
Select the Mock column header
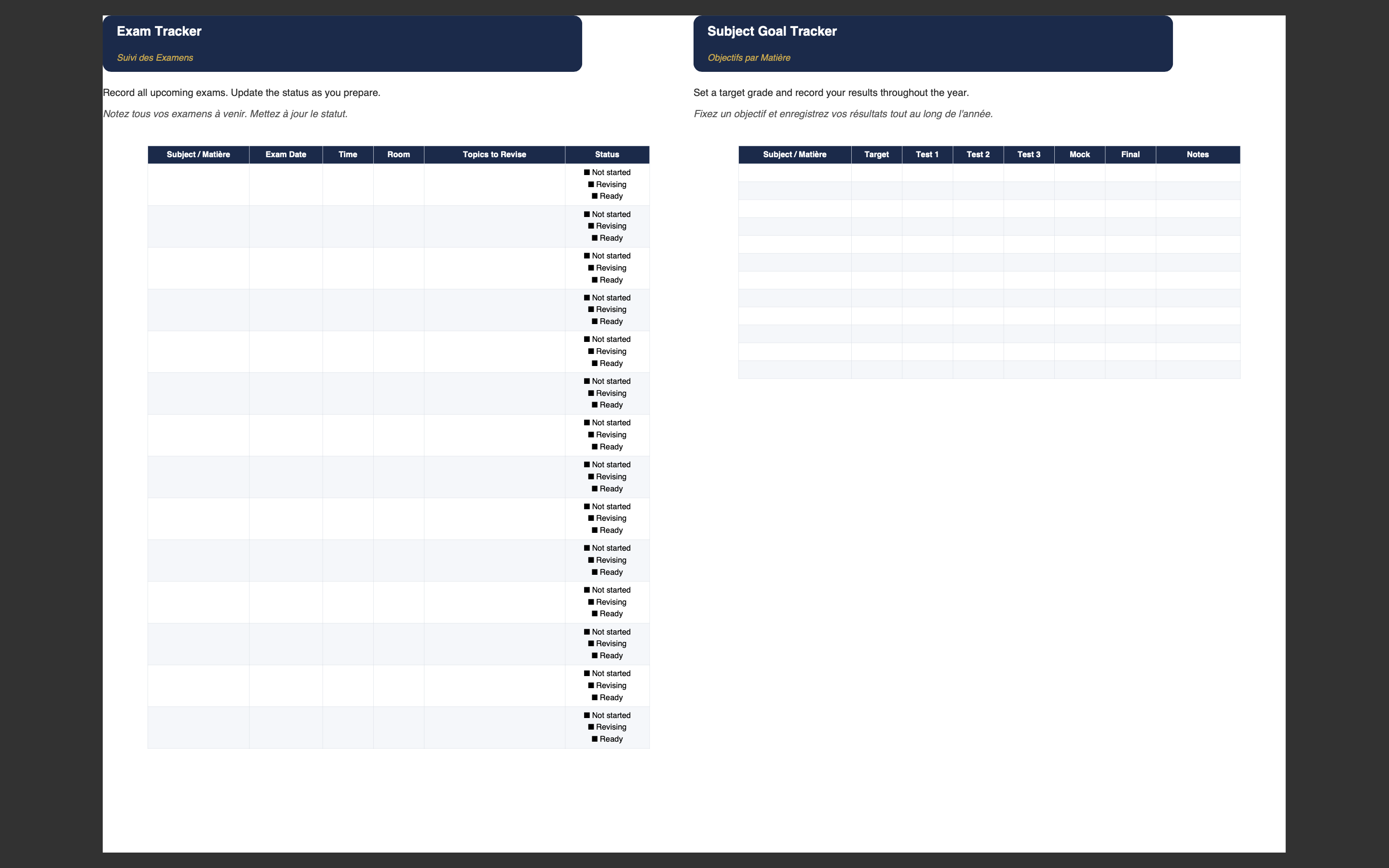click(x=1080, y=154)
